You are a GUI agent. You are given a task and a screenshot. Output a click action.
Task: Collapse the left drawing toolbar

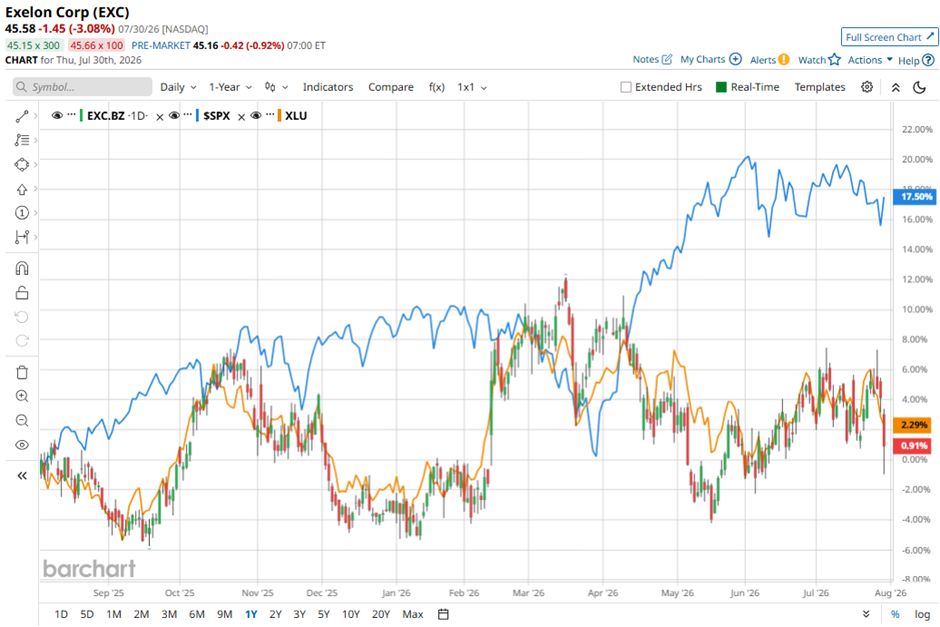(x=22, y=476)
